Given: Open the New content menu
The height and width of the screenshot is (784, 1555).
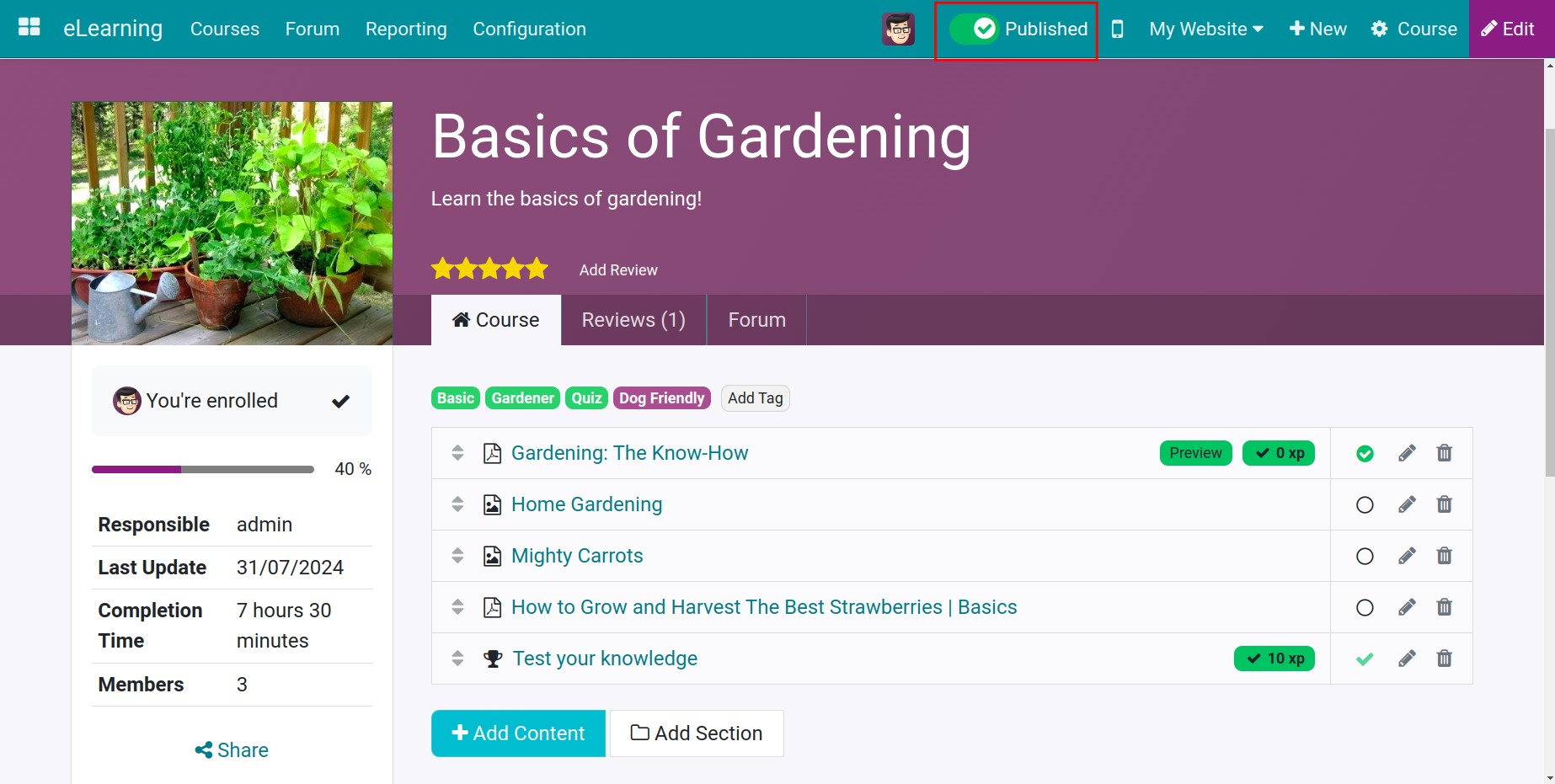Looking at the screenshot, I should click(x=1317, y=29).
